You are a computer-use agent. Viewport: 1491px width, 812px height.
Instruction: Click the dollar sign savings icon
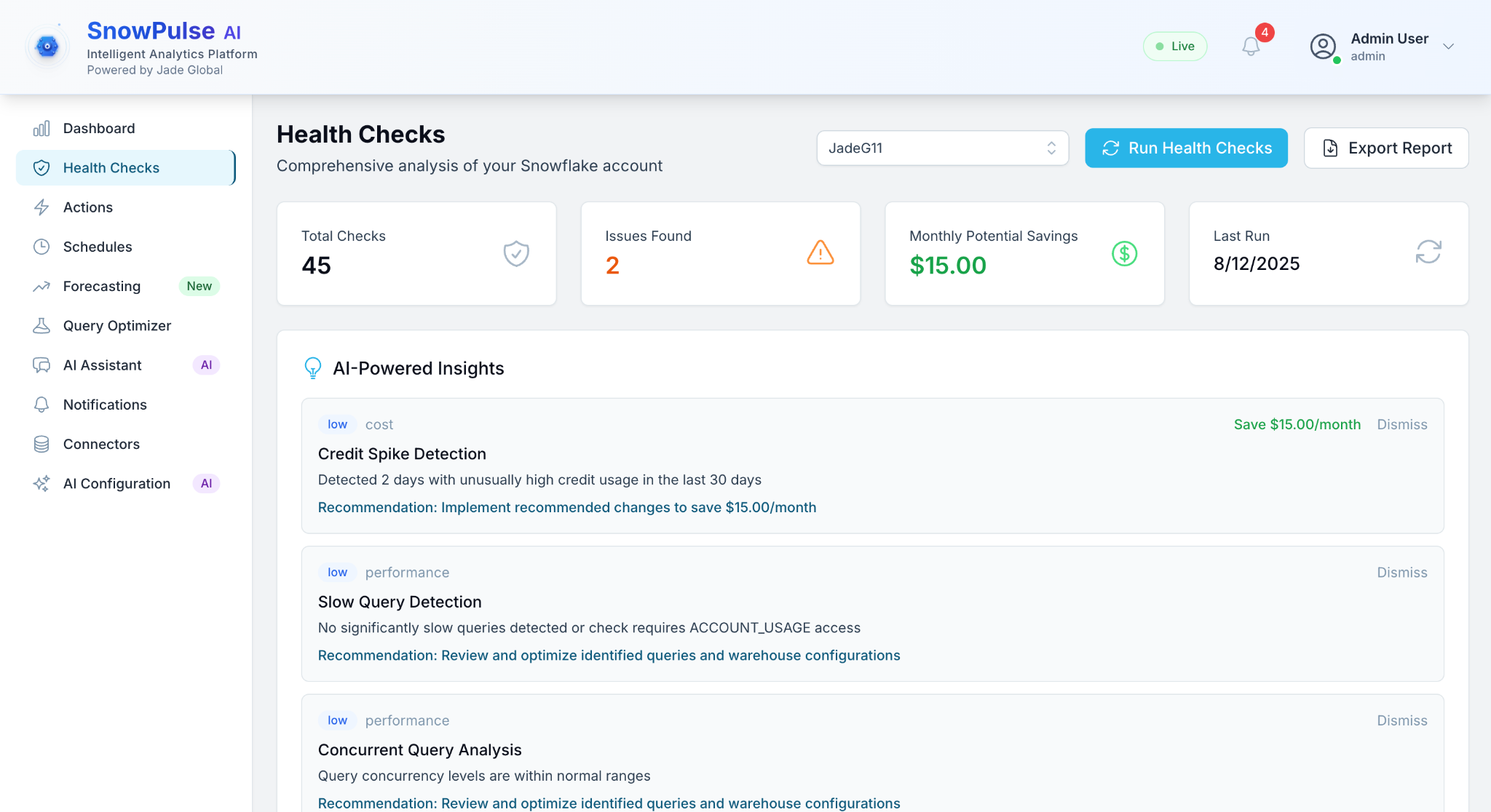pyautogui.click(x=1124, y=253)
